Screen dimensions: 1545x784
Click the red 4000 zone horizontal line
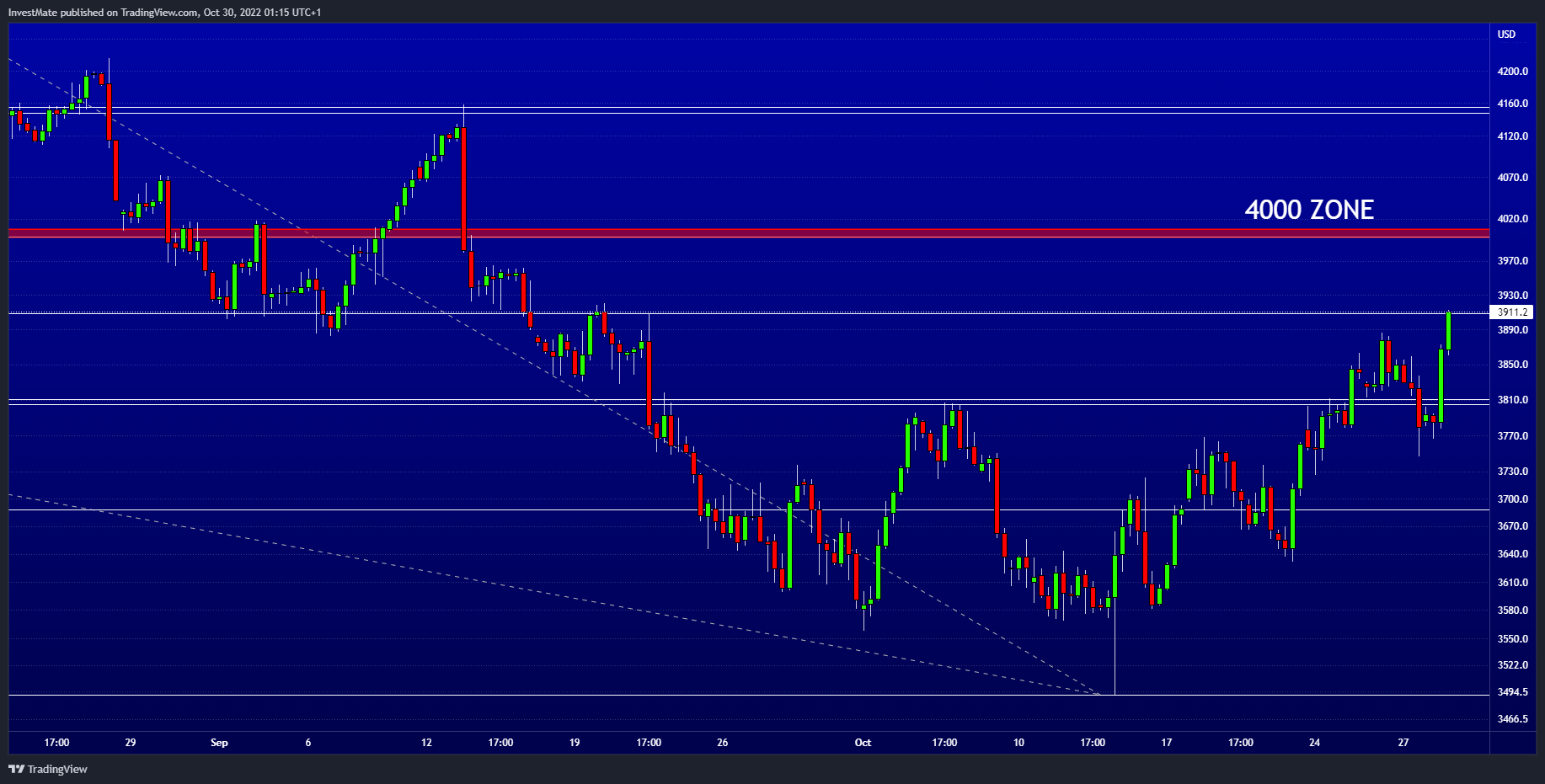point(749,233)
